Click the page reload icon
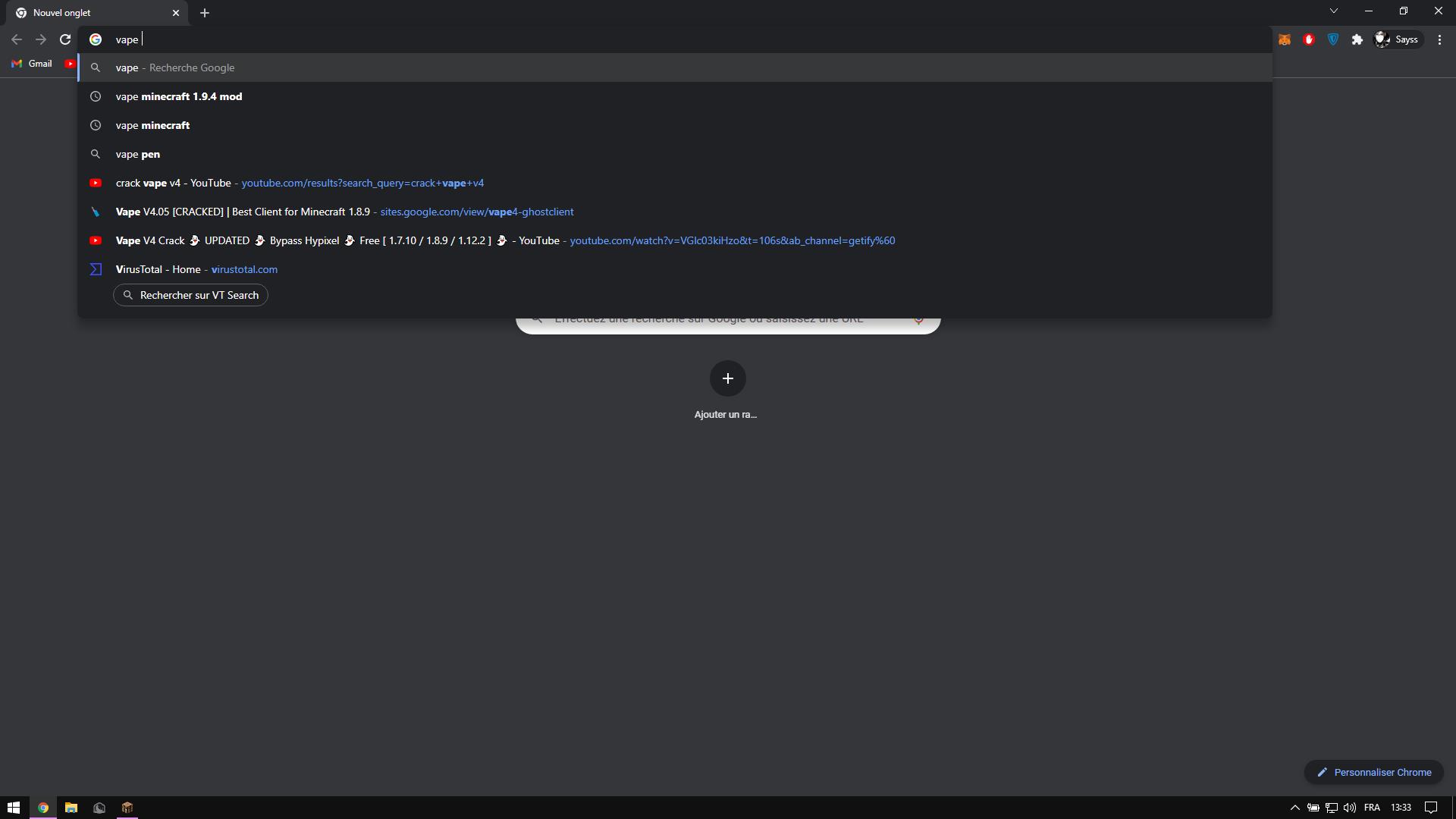 tap(65, 39)
